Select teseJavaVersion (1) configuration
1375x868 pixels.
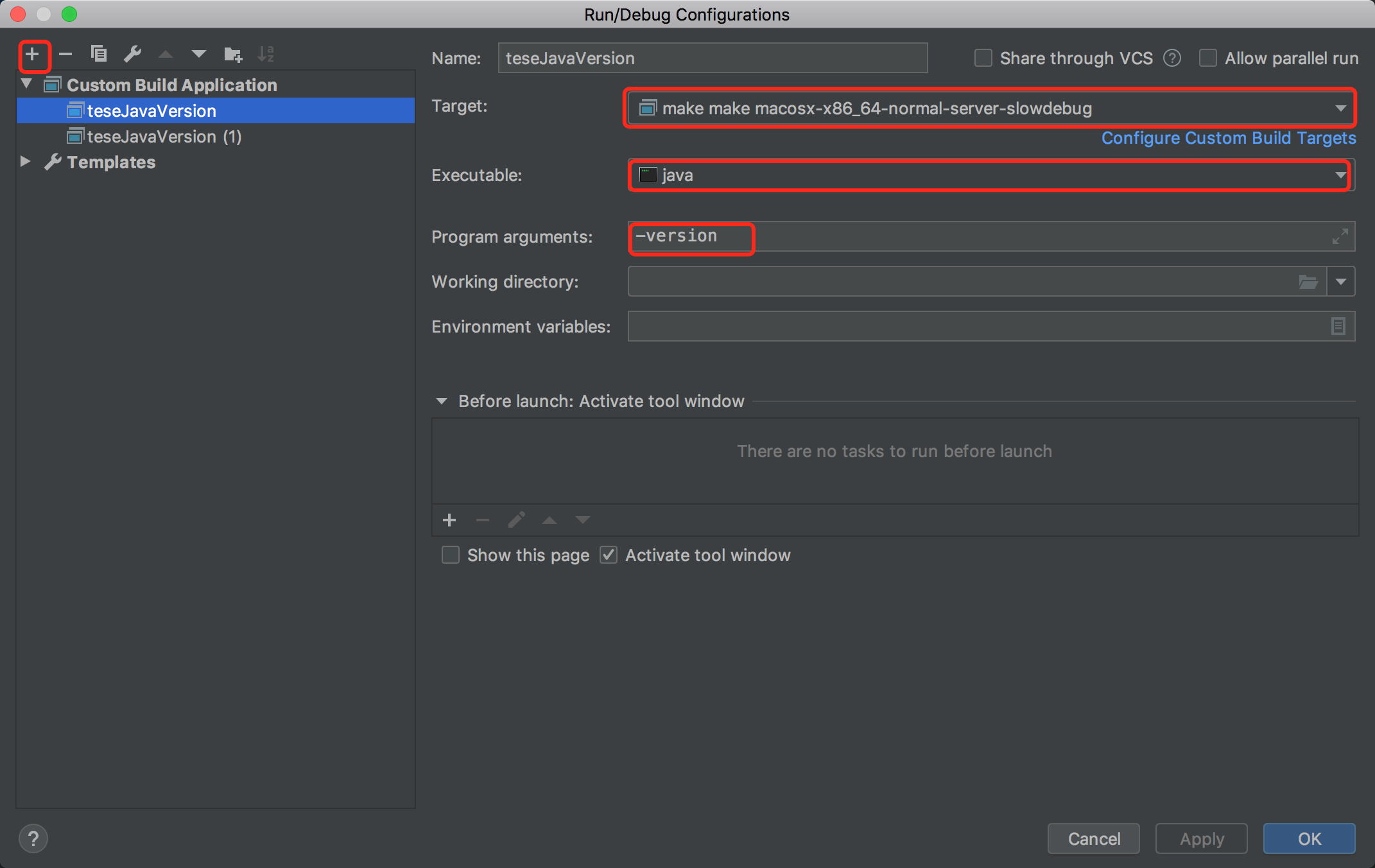pyautogui.click(x=164, y=137)
